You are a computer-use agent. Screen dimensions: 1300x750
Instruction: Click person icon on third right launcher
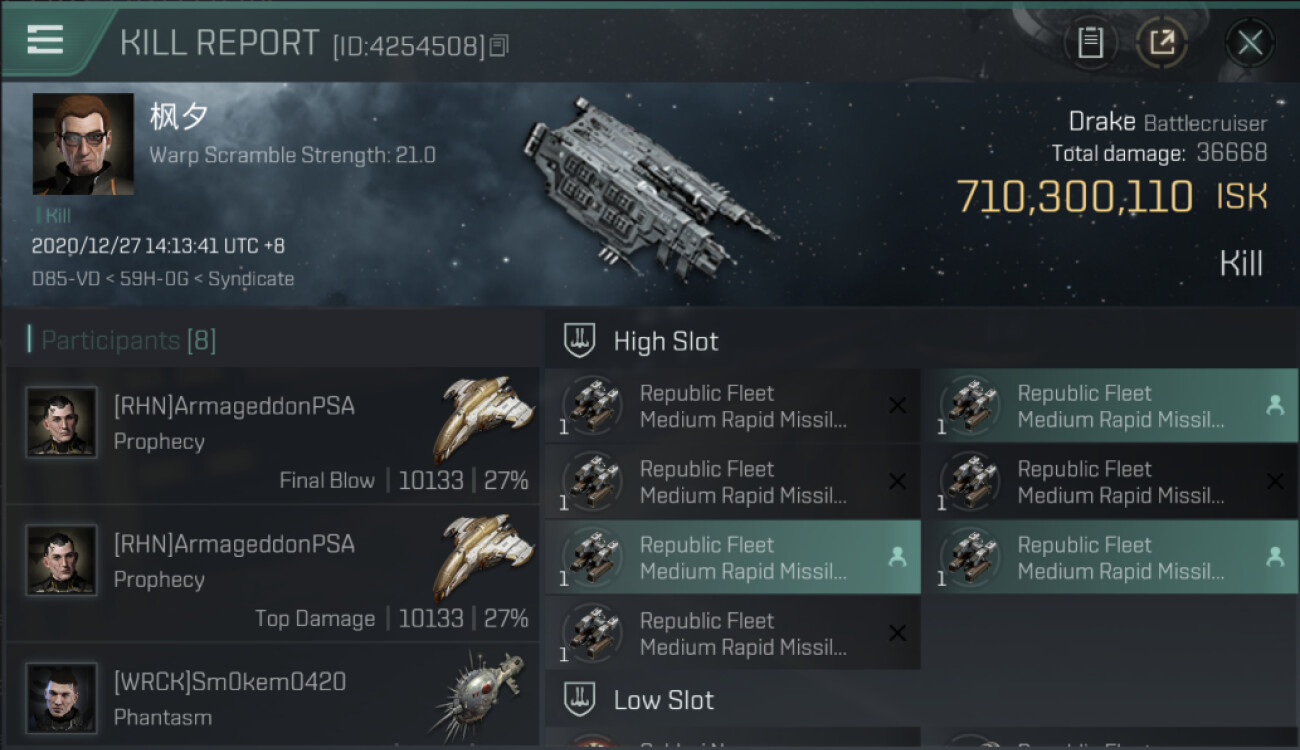[1275, 558]
